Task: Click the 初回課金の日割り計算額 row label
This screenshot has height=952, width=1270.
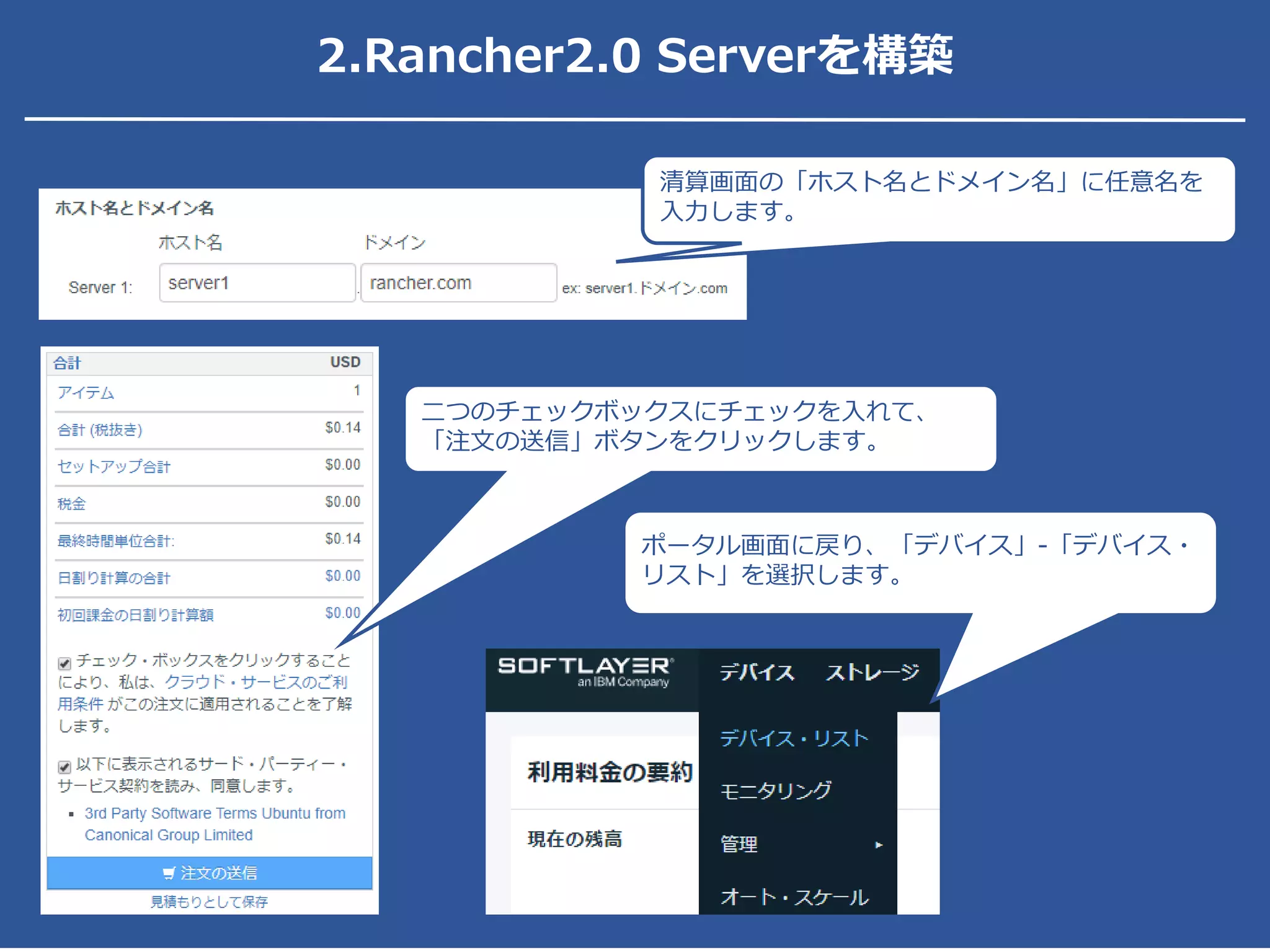Action: pyautogui.click(x=135, y=615)
